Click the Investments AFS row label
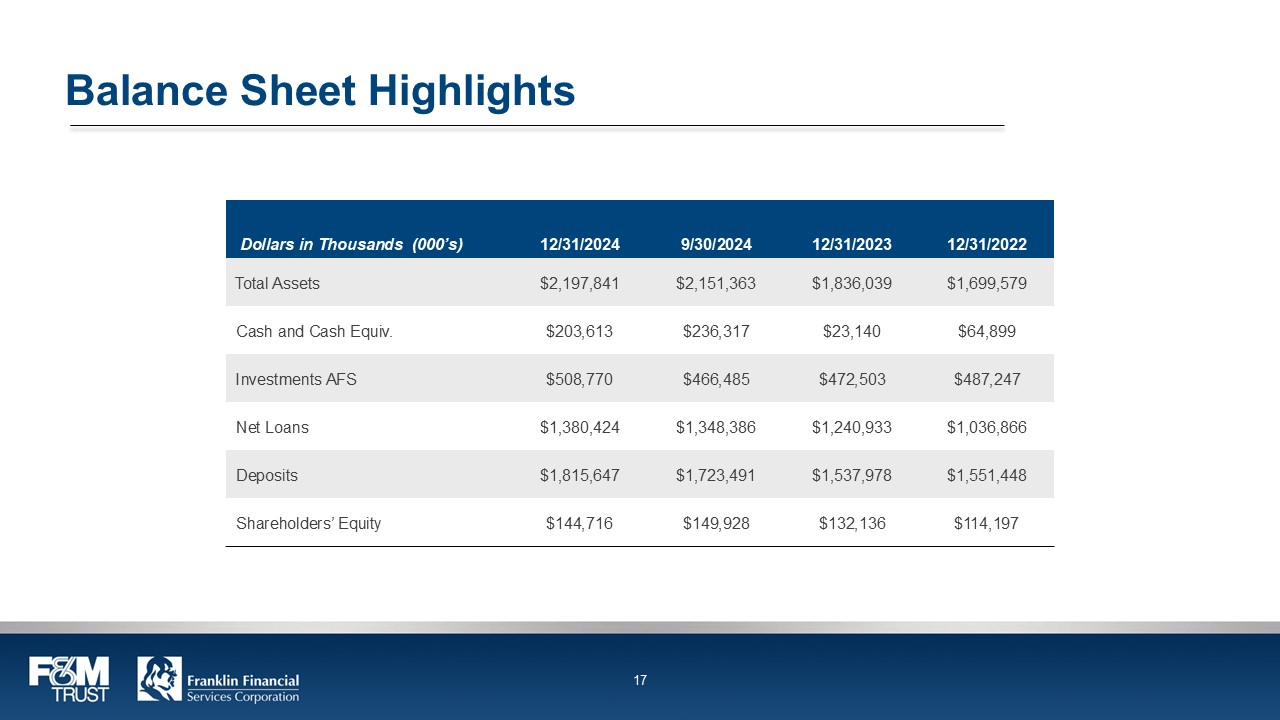1280x720 pixels. [296, 379]
